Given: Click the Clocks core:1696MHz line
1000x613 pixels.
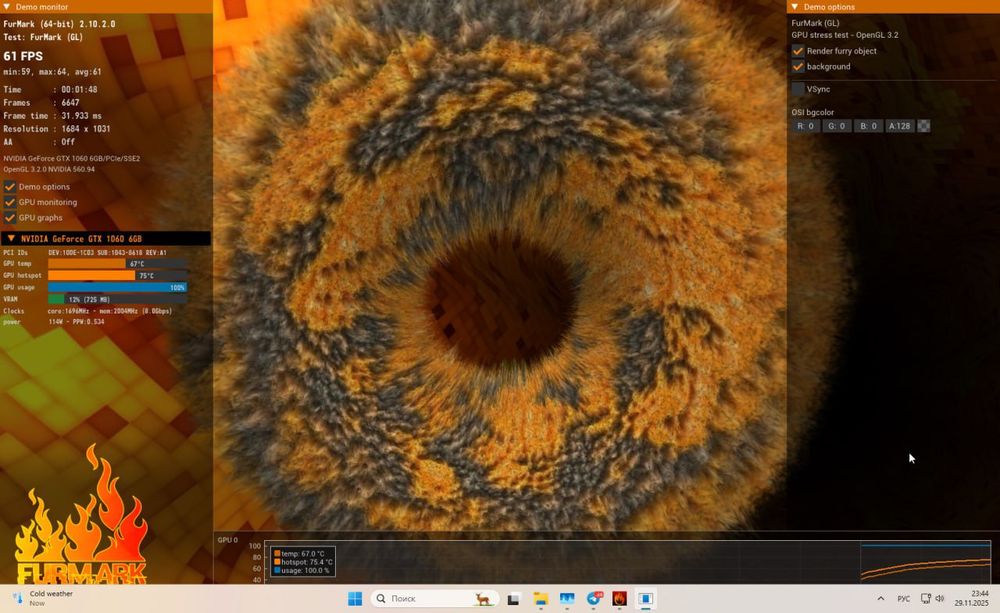Looking at the screenshot, I should point(87,311).
